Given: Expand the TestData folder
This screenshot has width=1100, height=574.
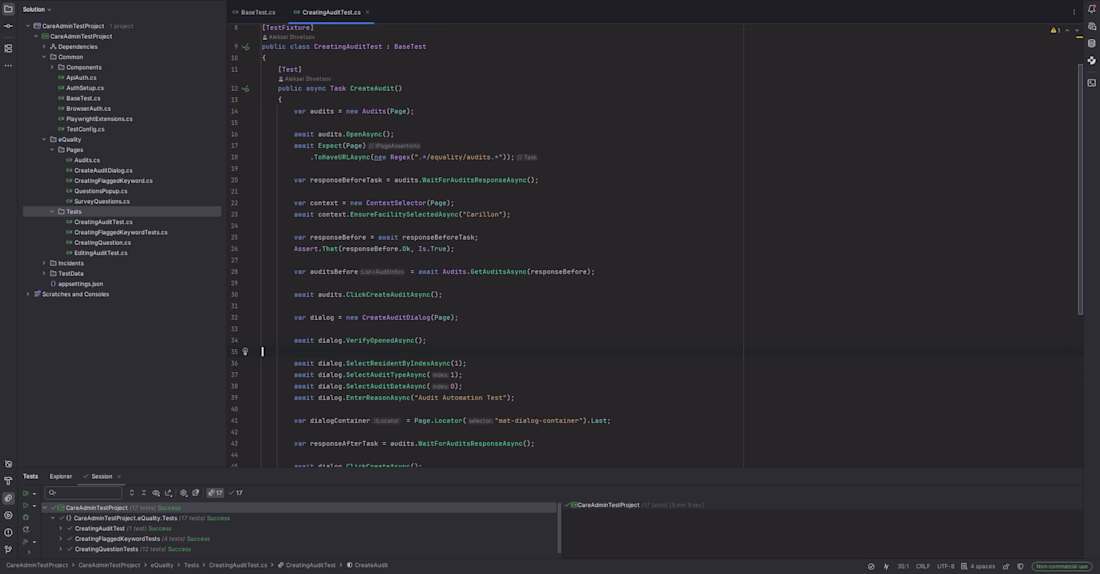Looking at the screenshot, I should [x=44, y=274].
